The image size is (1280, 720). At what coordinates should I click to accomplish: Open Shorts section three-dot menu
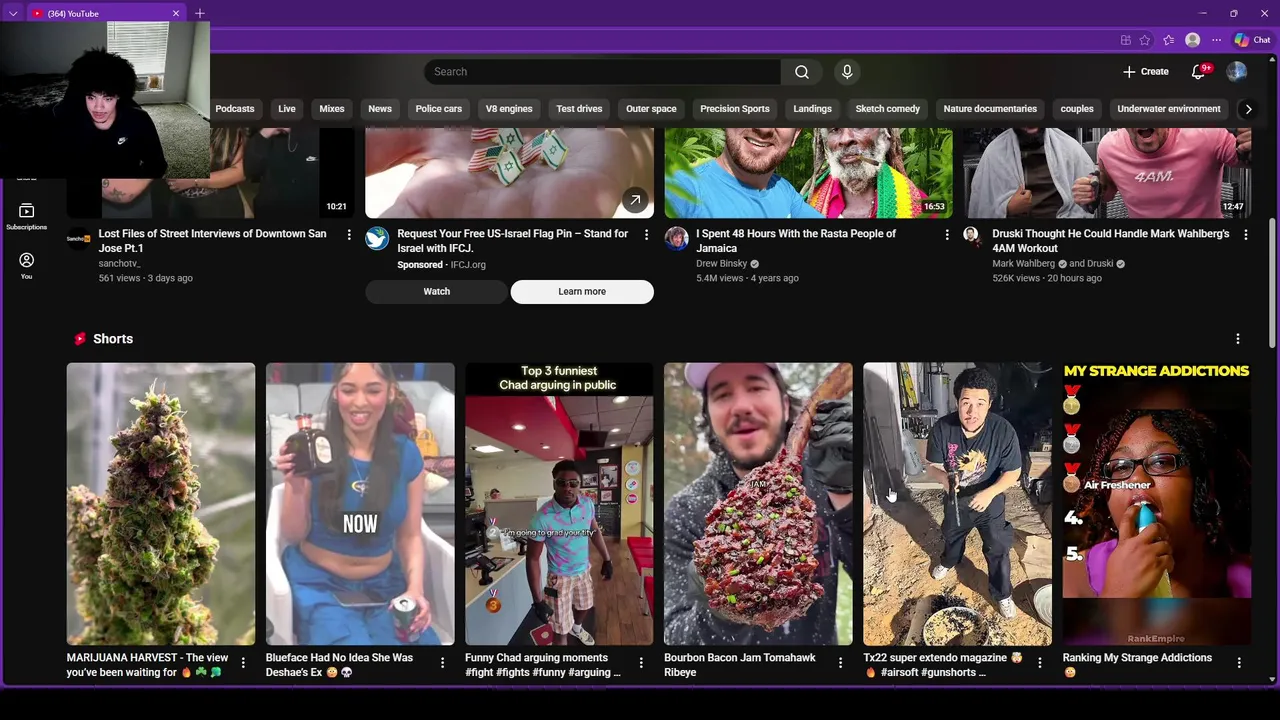1238,339
